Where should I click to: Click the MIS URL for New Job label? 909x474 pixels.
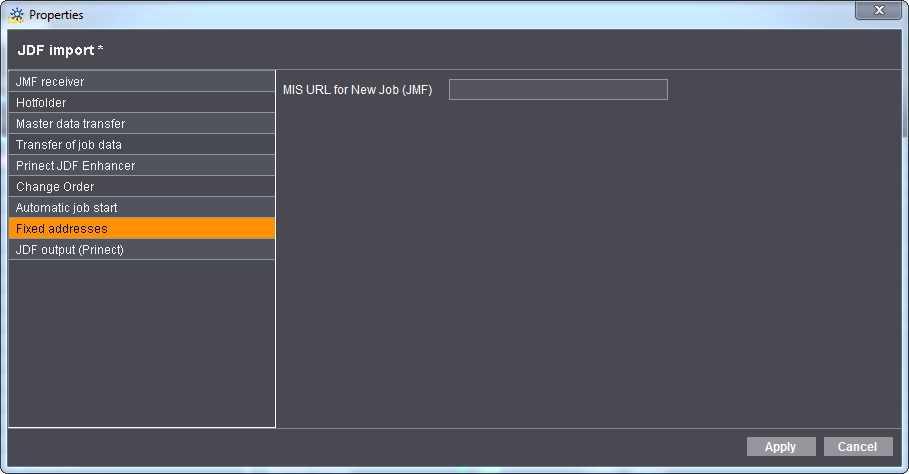[x=357, y=90]
